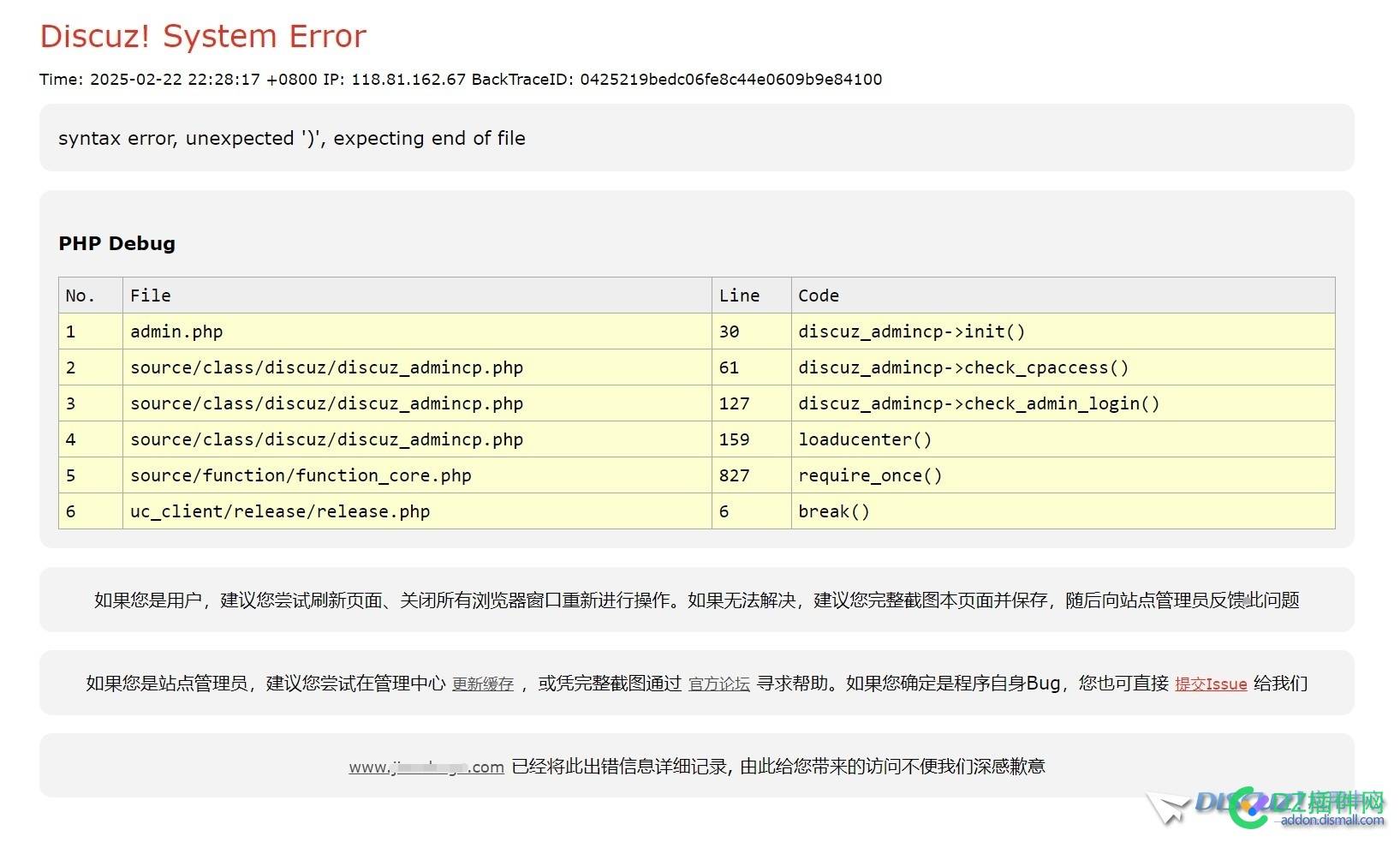Select line number 159 cell

(x=752, y=439)
